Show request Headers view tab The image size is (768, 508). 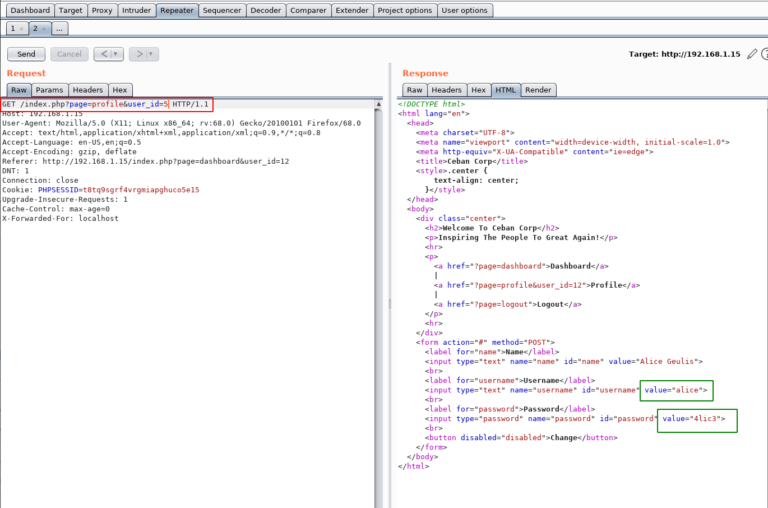pos(88,90)
